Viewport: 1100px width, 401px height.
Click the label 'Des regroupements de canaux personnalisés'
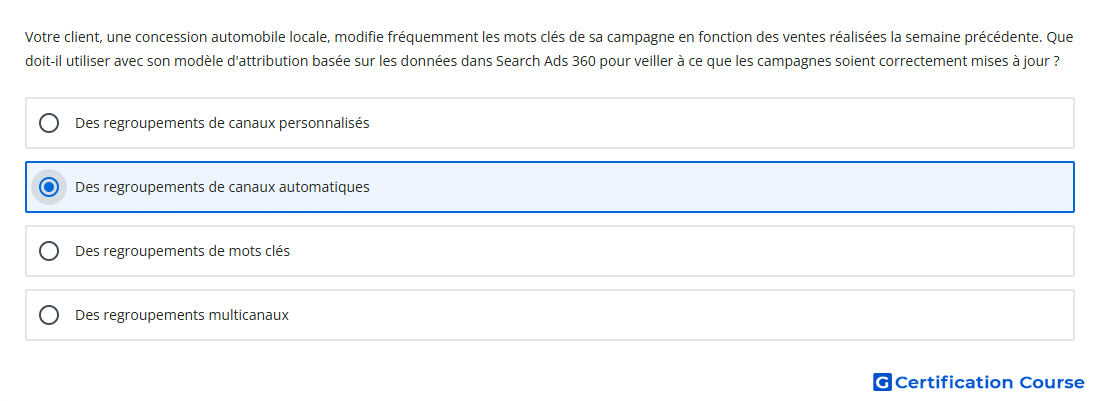pyautogui.click(x=222, y=123)
